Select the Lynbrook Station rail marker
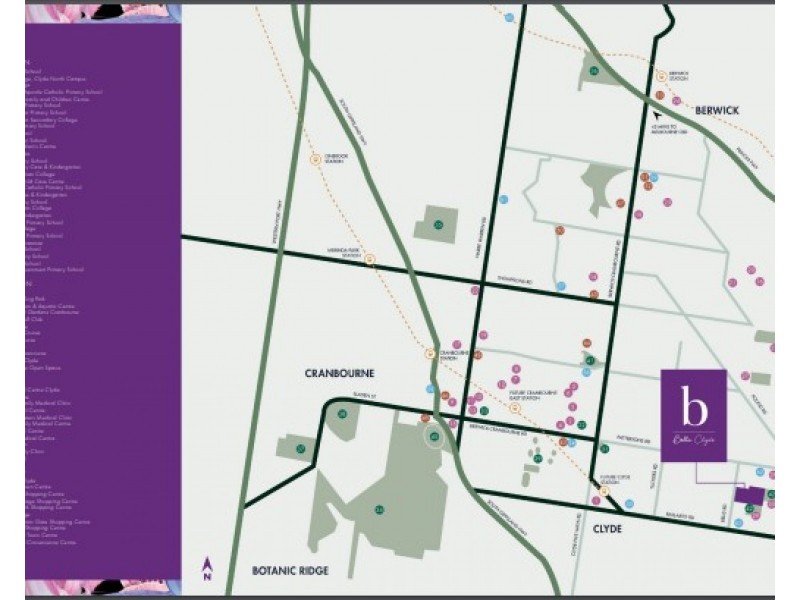This screenshot has width=800, height=600. pyautogui.click(x=315, y=158)
